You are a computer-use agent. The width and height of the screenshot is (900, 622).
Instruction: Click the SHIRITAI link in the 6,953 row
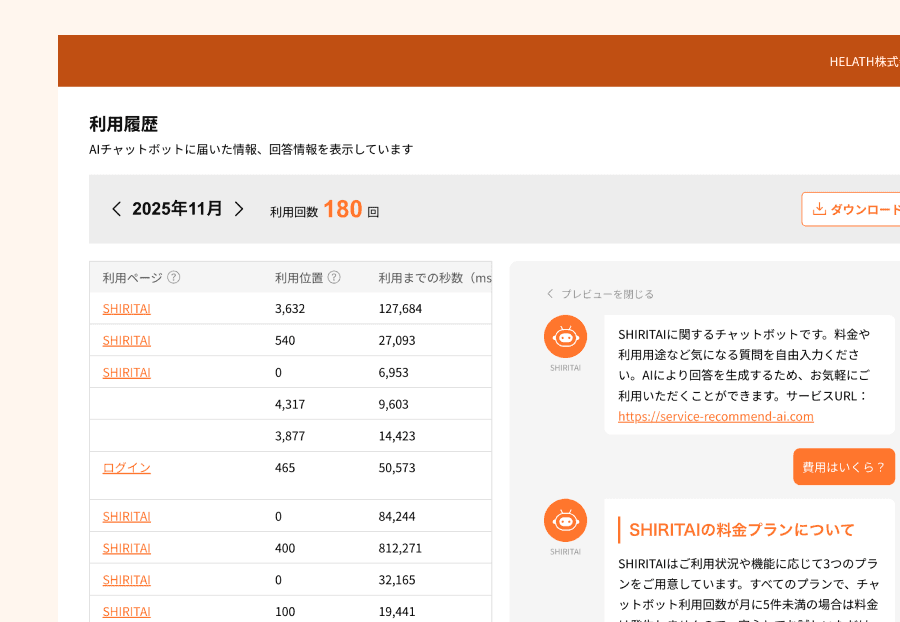click(x=127, y=372)
